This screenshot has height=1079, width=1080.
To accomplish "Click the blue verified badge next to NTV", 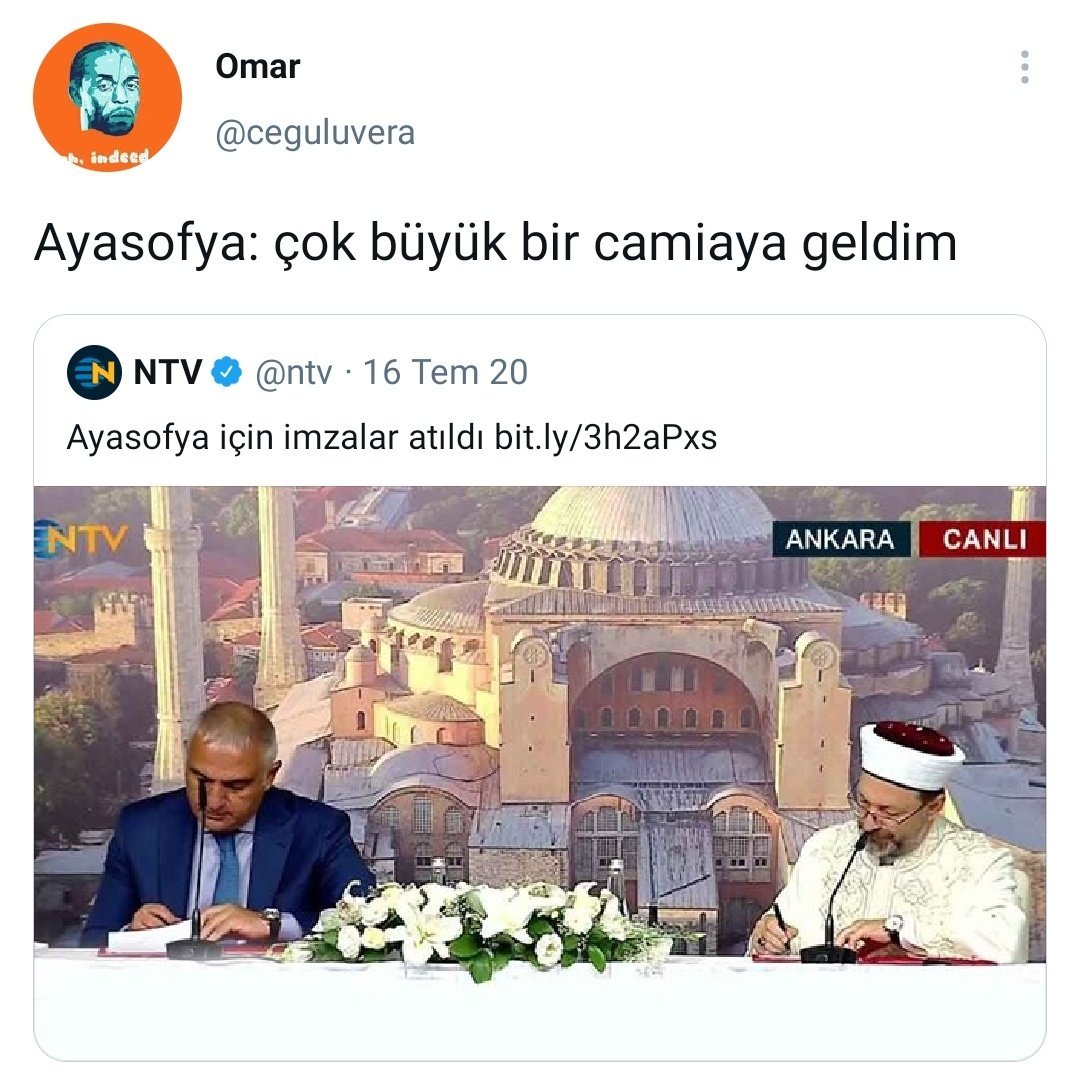I will click(227, 373).
